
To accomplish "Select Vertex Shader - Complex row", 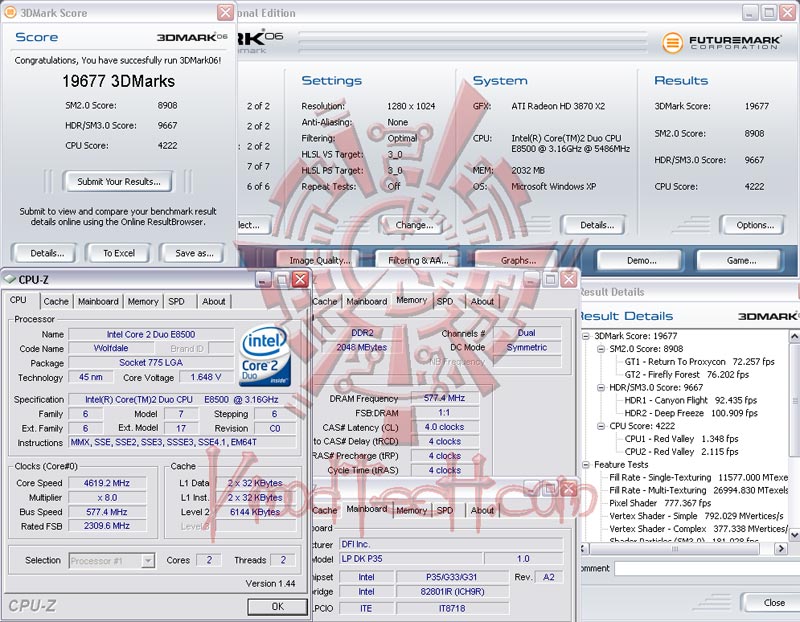I will pos(698,529).
